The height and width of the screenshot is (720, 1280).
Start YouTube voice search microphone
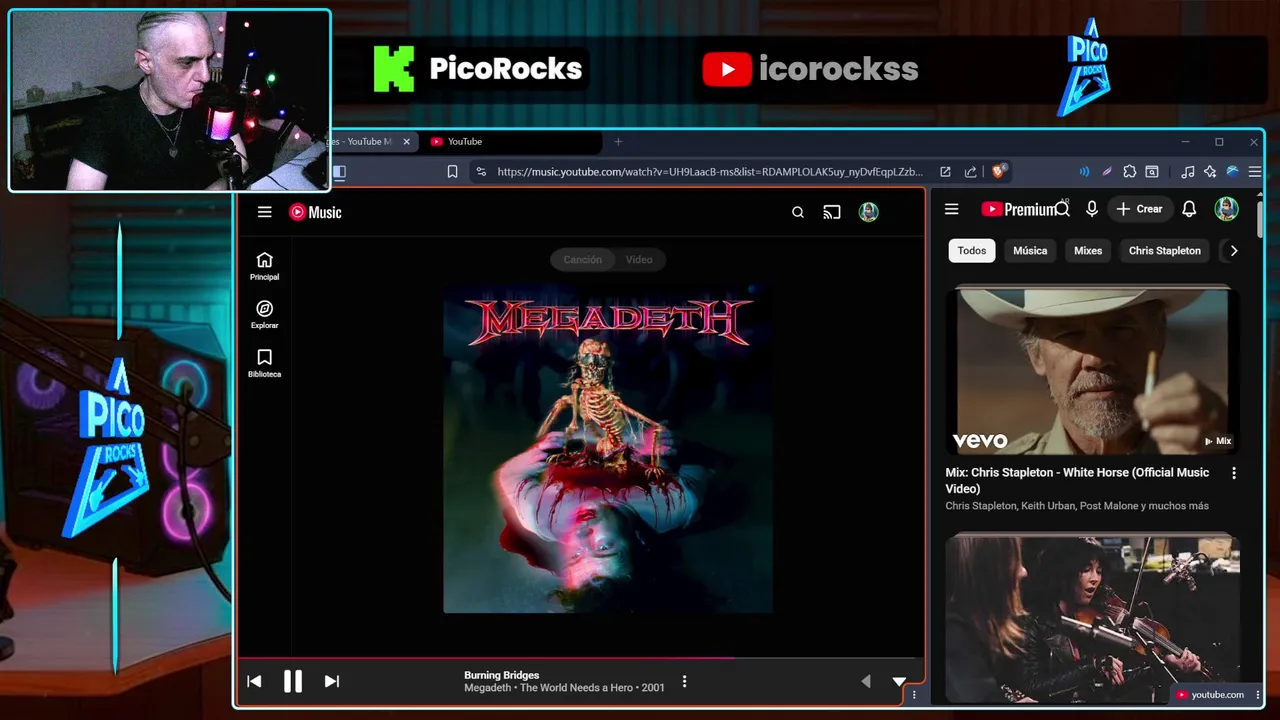point(1092,209)
